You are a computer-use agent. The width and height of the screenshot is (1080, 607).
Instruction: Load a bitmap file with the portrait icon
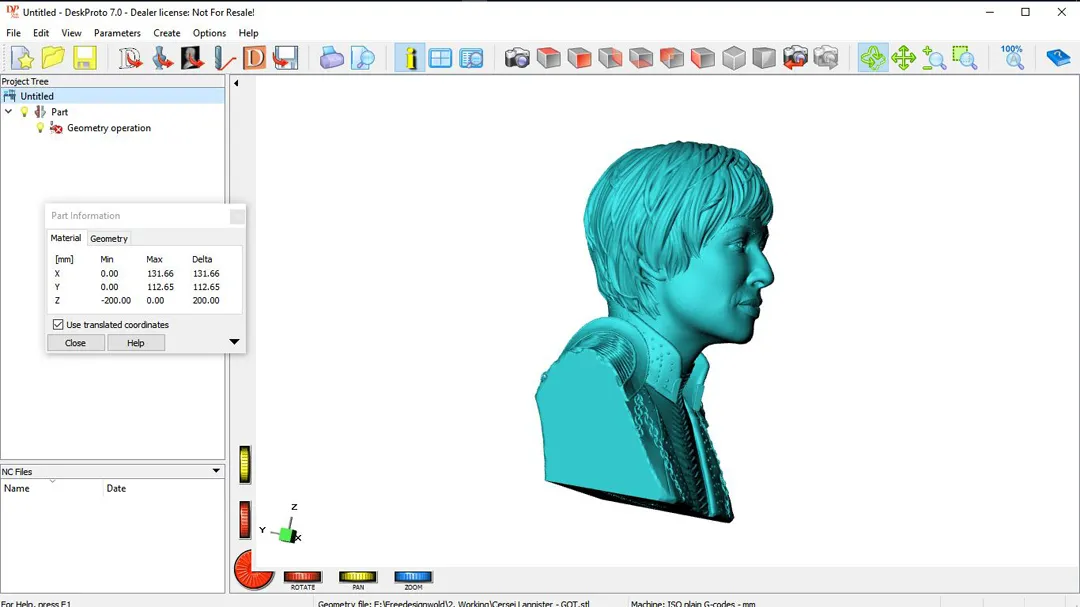click(x=193, y=58)
